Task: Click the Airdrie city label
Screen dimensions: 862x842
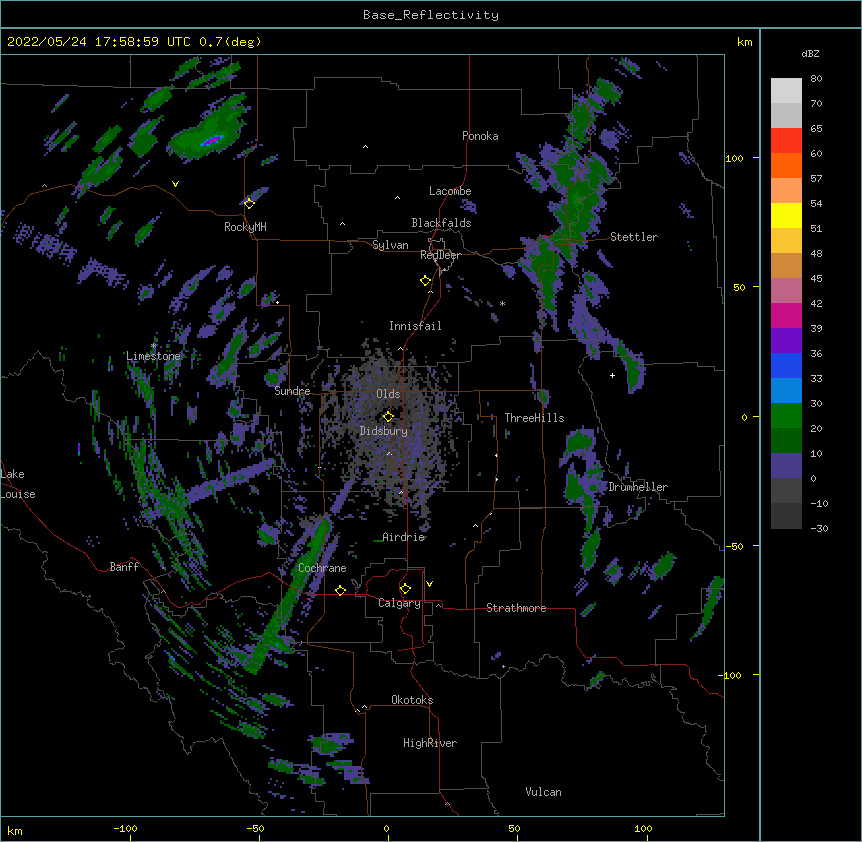Action: coord(404,537)
